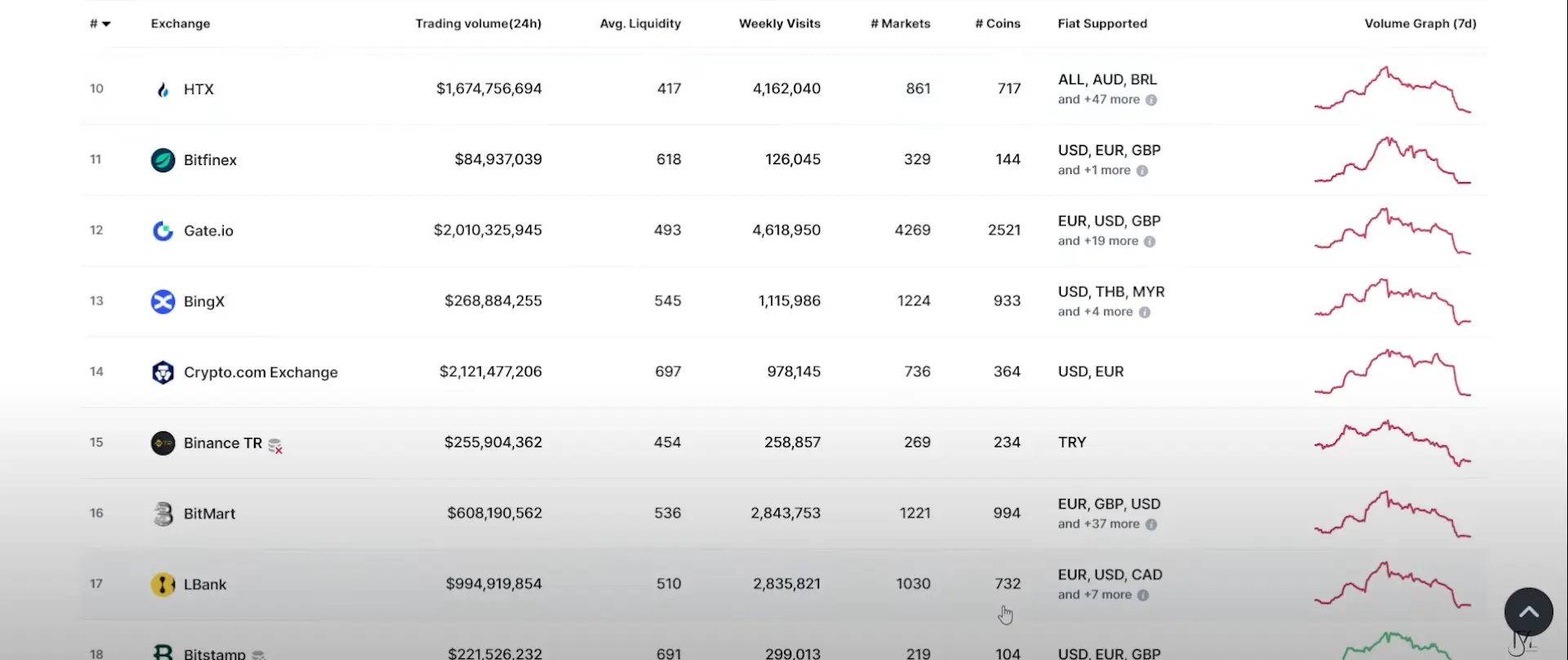
Task: Open the Bitstamp exchange link
Action: tap(214, 653)
